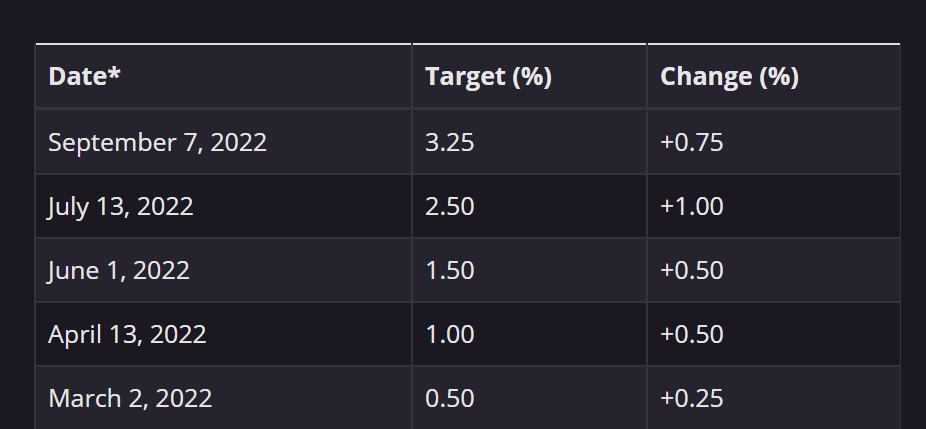Click the year 2022 in September row

239,142
